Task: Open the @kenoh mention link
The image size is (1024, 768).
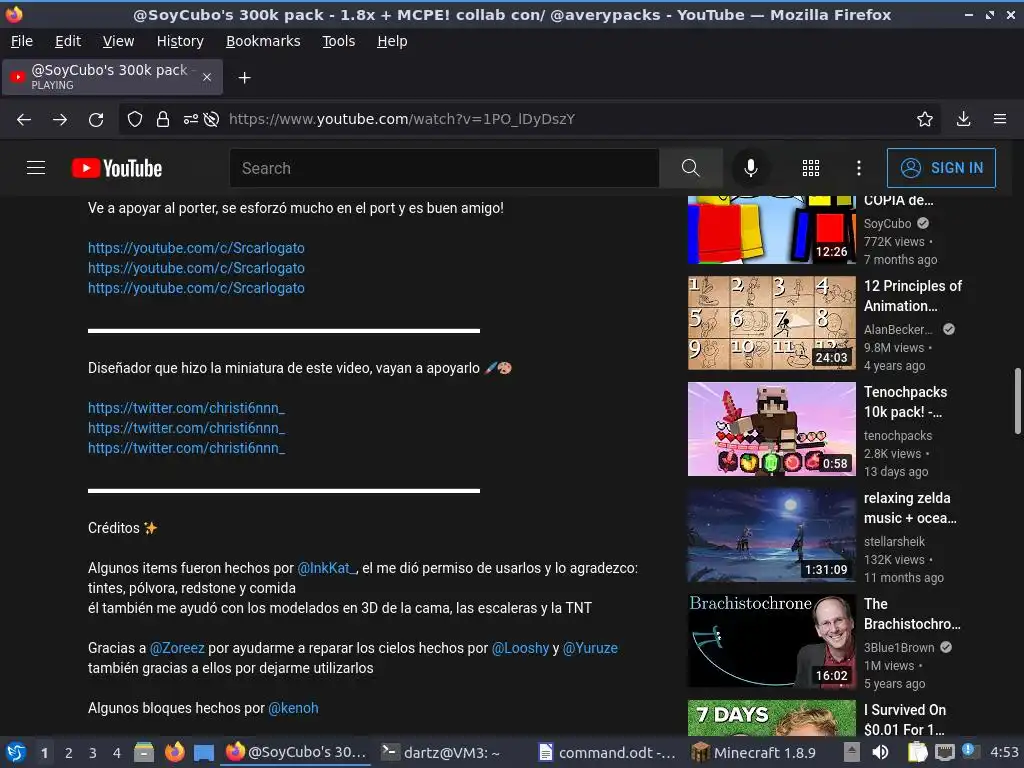Action: [x=293, y=708]
